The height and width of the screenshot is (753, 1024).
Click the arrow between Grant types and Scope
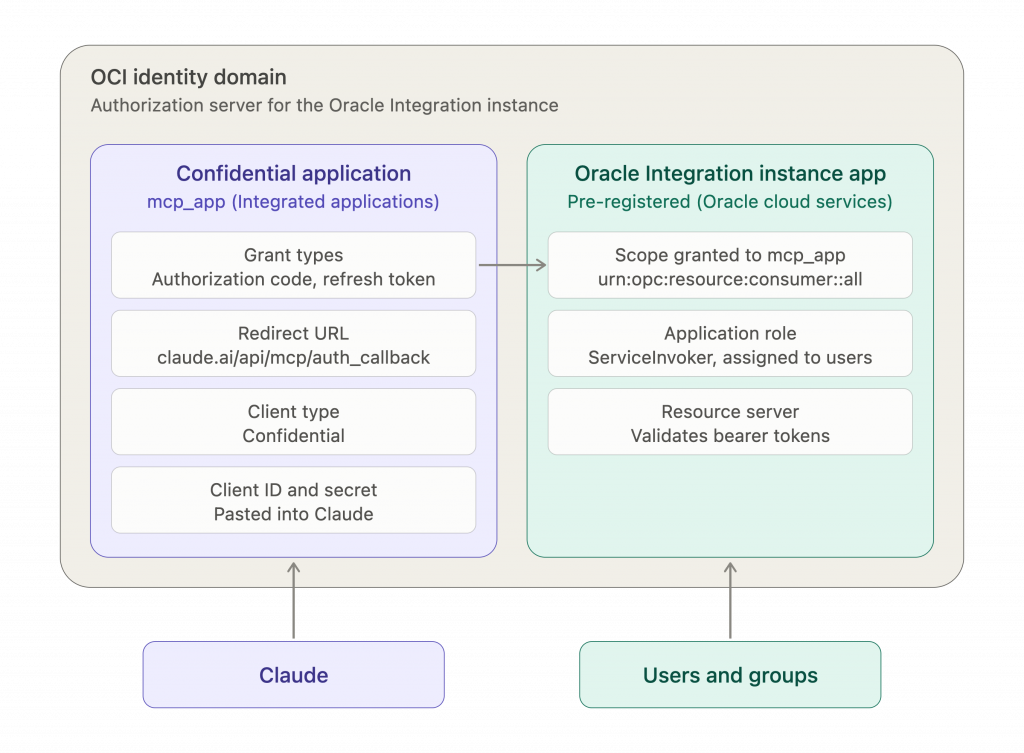coord(512,264)
